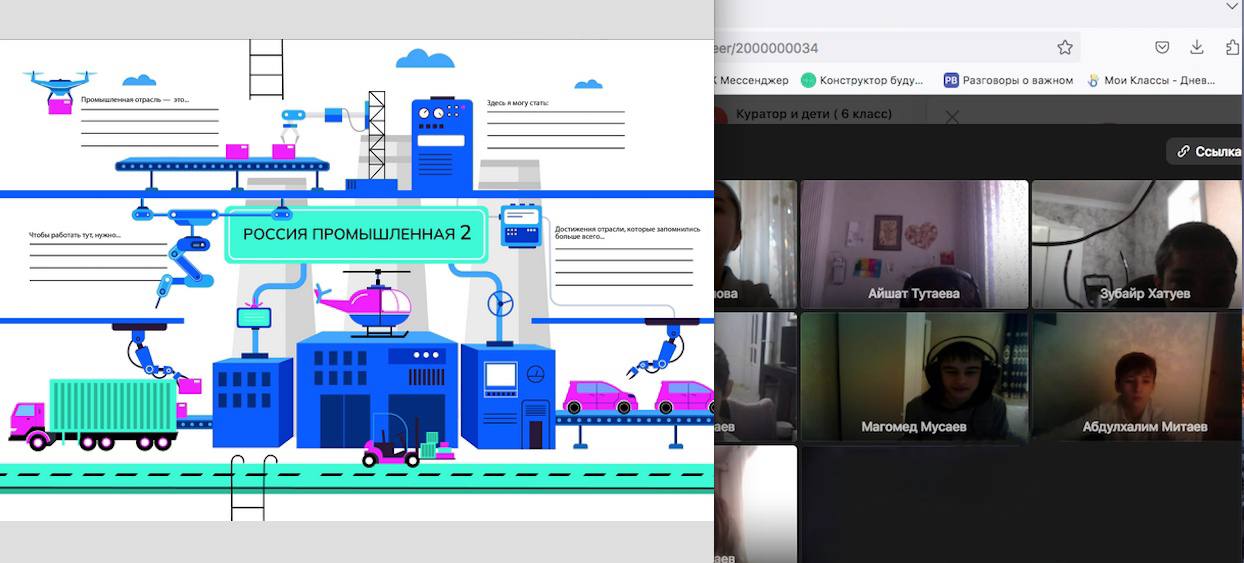Bookmark this page with the star icon

1065,47
